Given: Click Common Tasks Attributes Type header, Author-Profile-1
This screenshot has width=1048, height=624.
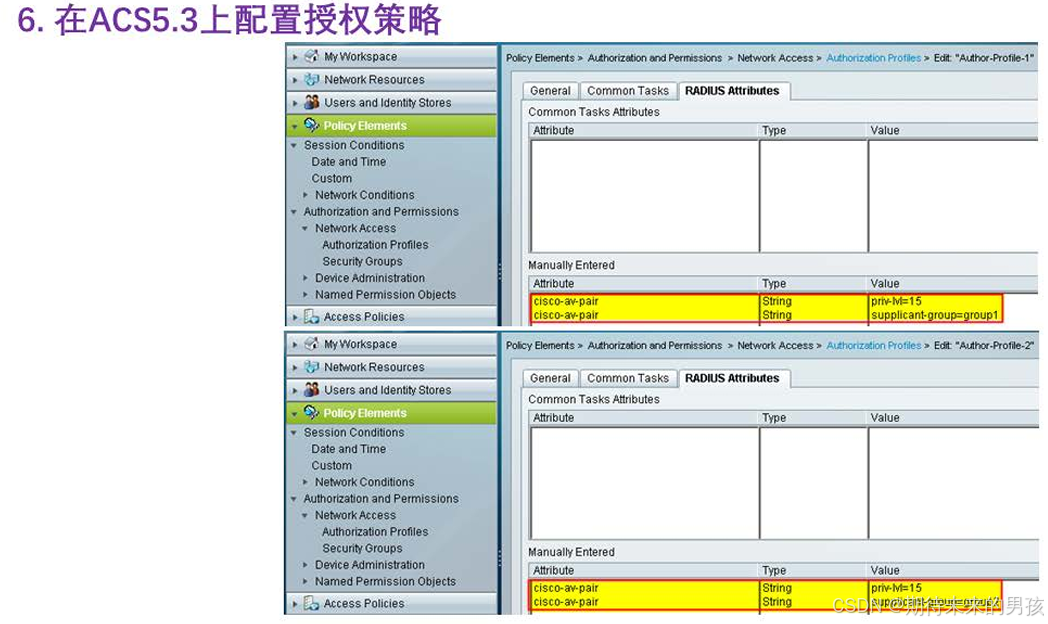Looking at the screenshot, I should (813, 130).
